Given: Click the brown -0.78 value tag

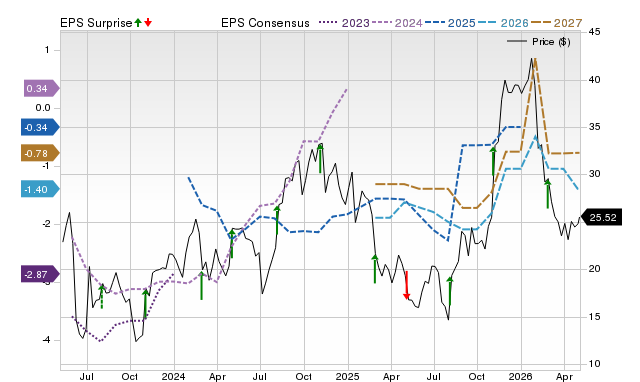Looking at the screenshot, I should [x=40, y=153].
